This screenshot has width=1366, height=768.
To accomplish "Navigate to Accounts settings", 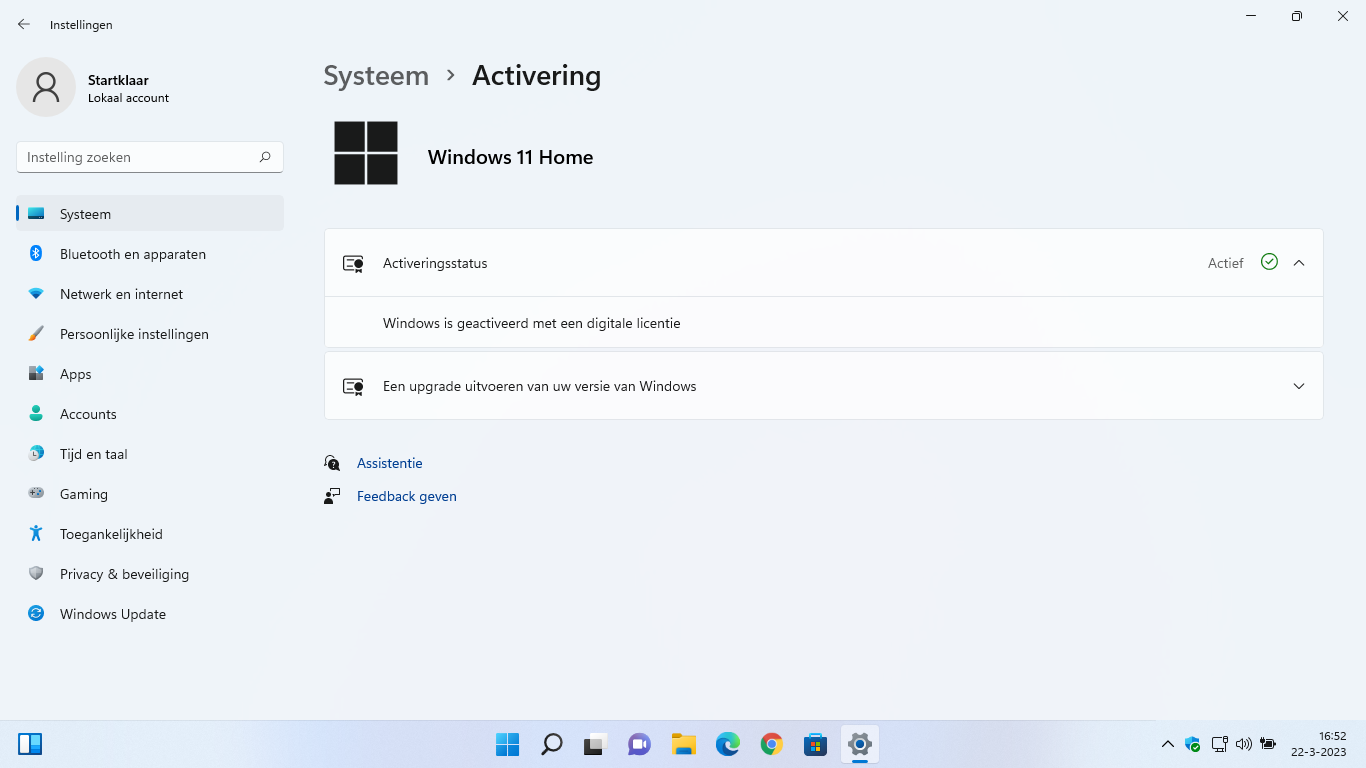I will (150, 414).
